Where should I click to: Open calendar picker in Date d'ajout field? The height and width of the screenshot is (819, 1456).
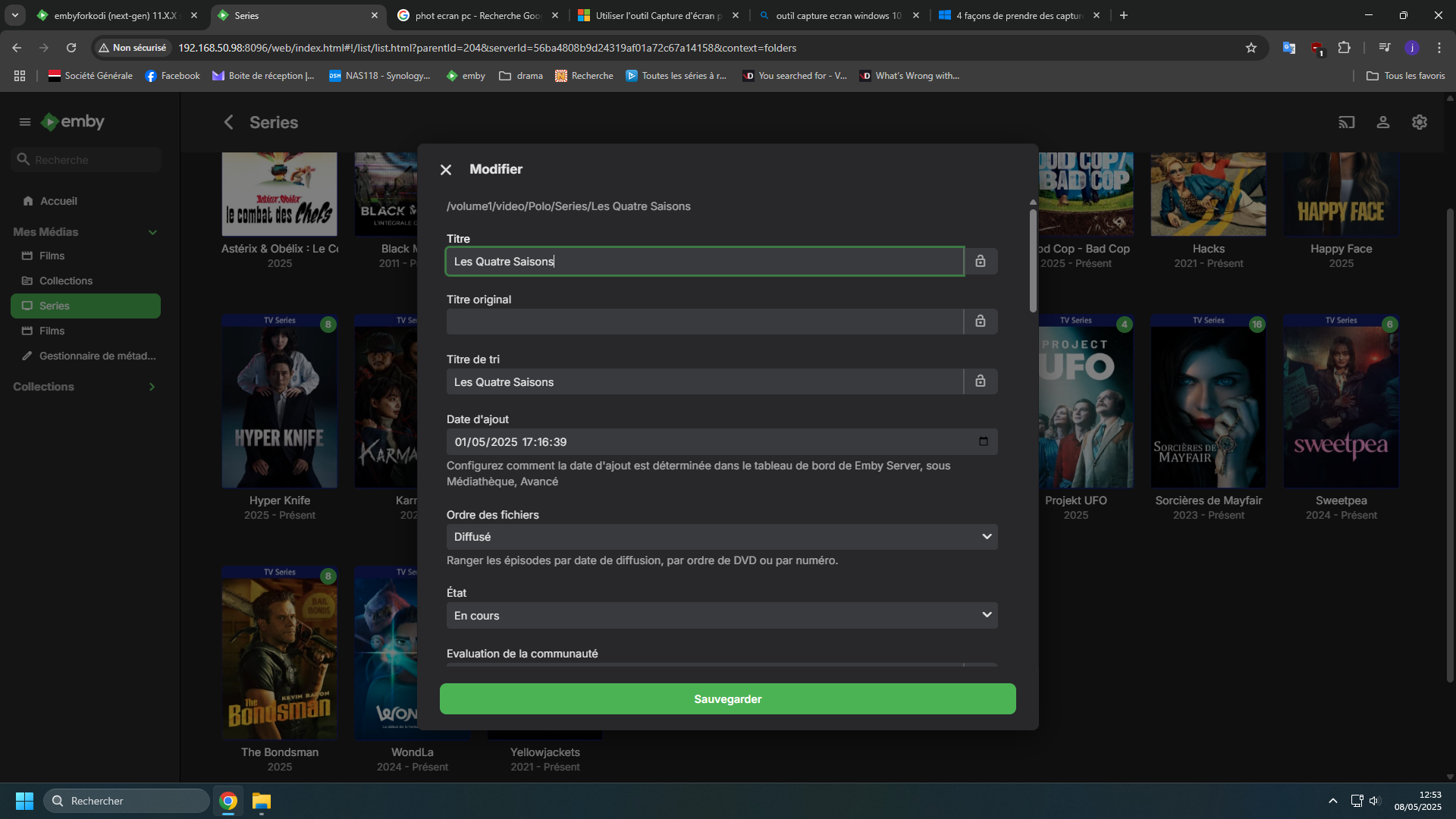pos(984,441)
